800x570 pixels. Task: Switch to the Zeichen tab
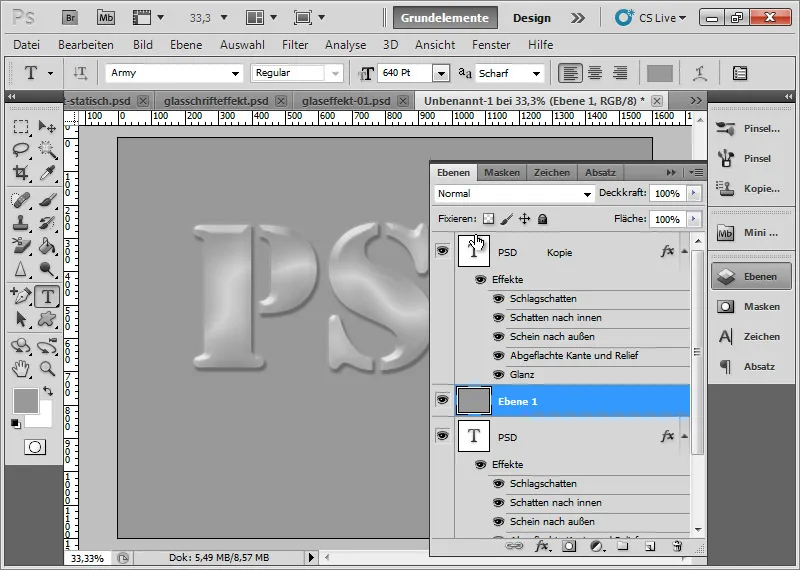(x=552, y=172)
